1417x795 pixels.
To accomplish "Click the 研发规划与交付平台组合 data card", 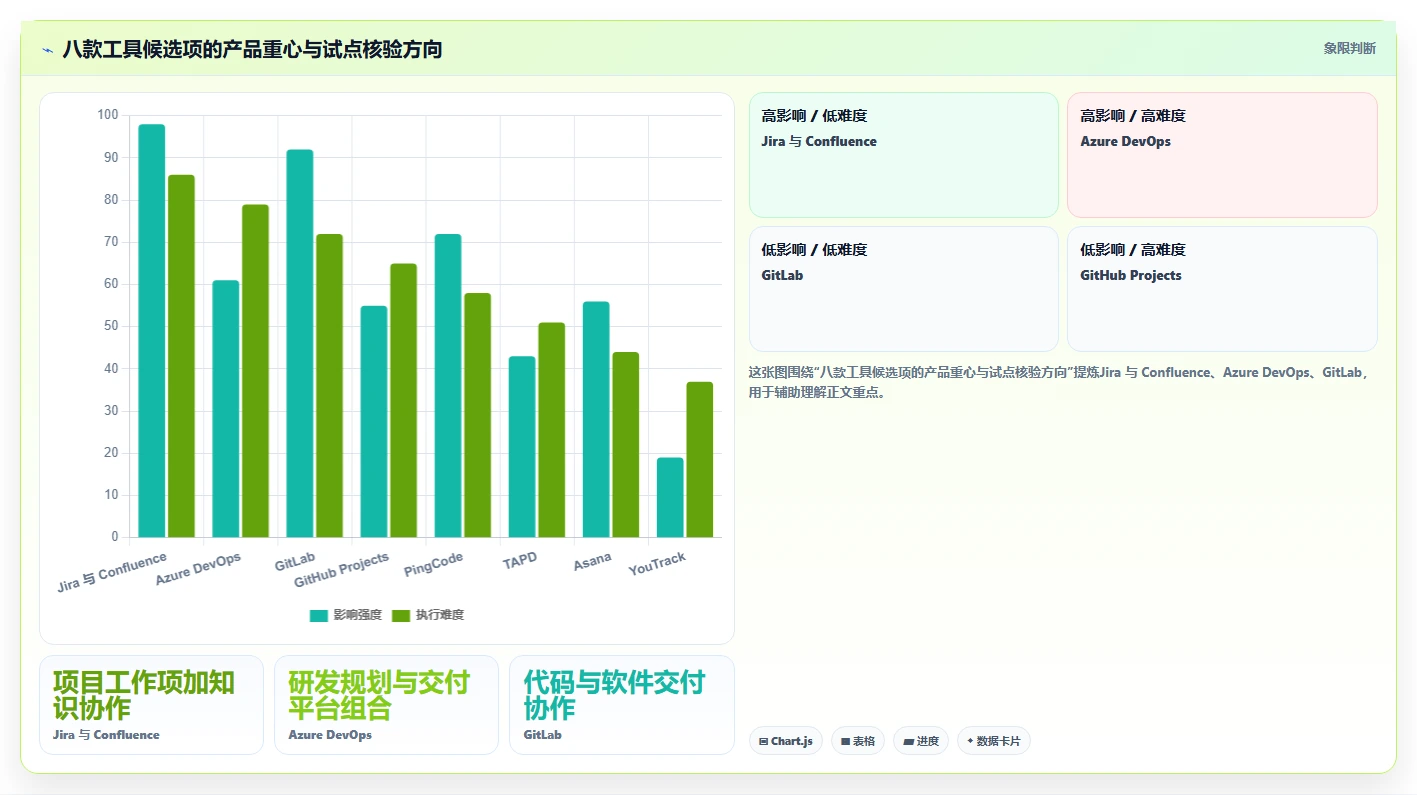I will point(386,705).
